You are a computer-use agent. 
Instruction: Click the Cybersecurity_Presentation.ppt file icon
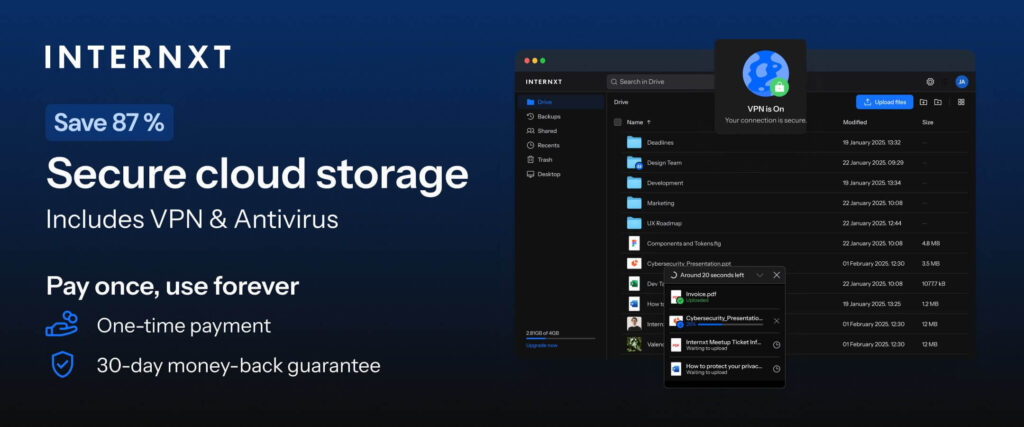633,263
